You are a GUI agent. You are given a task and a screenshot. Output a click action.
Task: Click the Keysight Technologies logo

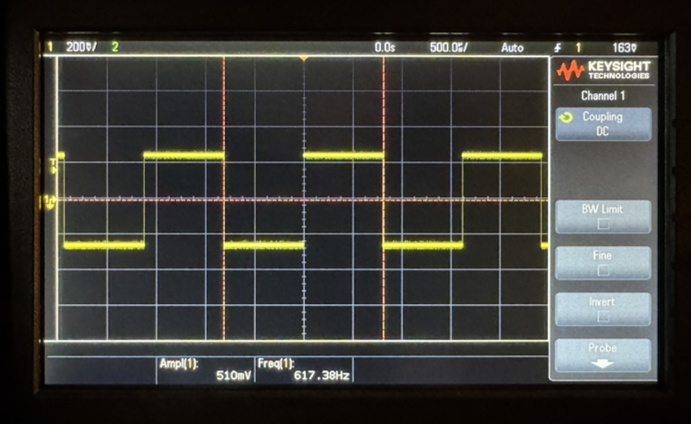coord(603,70)
